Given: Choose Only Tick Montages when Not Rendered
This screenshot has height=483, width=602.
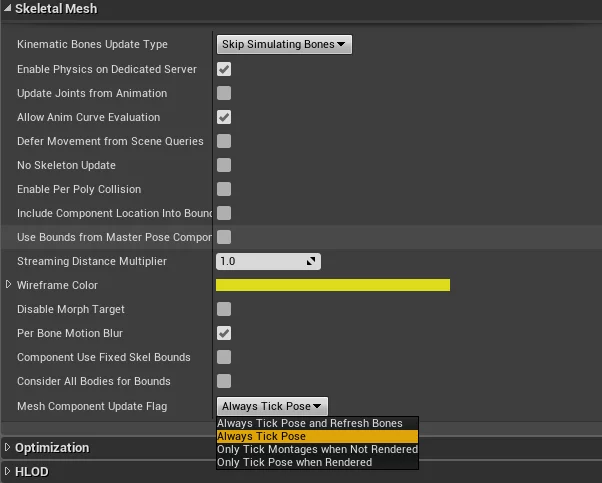Looking at the screenshot, I should click(x=317, y=450).
